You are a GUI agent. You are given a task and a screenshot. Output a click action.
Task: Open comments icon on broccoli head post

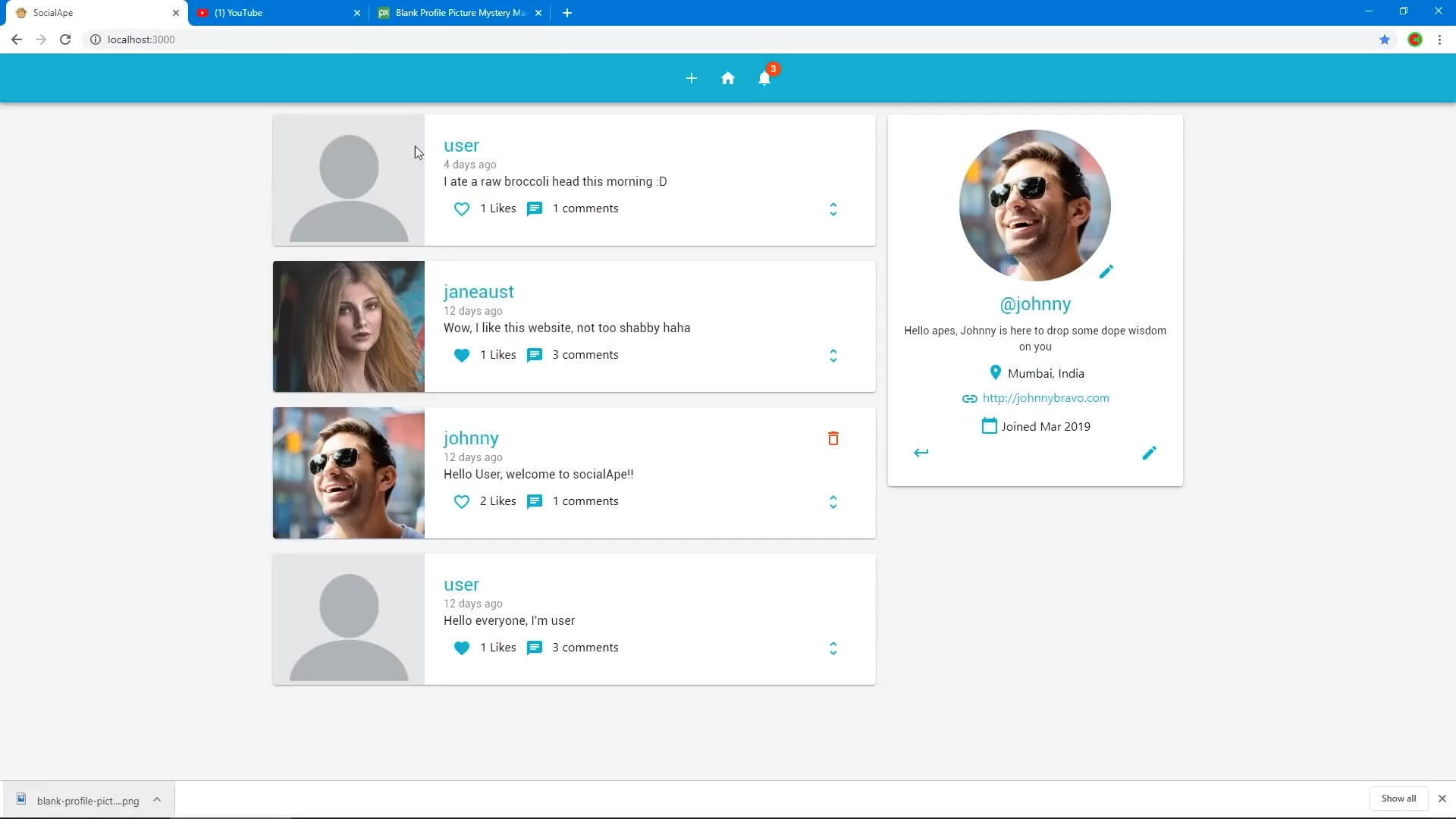(535, 209)
